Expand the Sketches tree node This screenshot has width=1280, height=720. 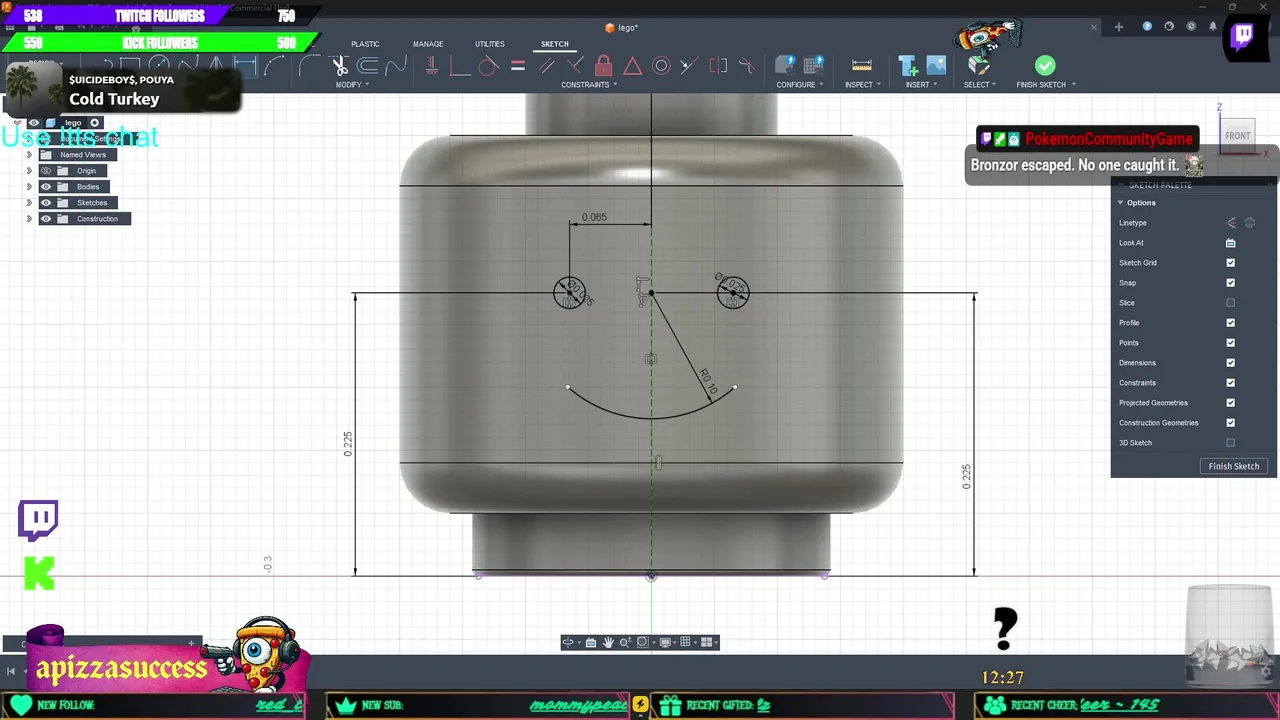coord(29,203)
